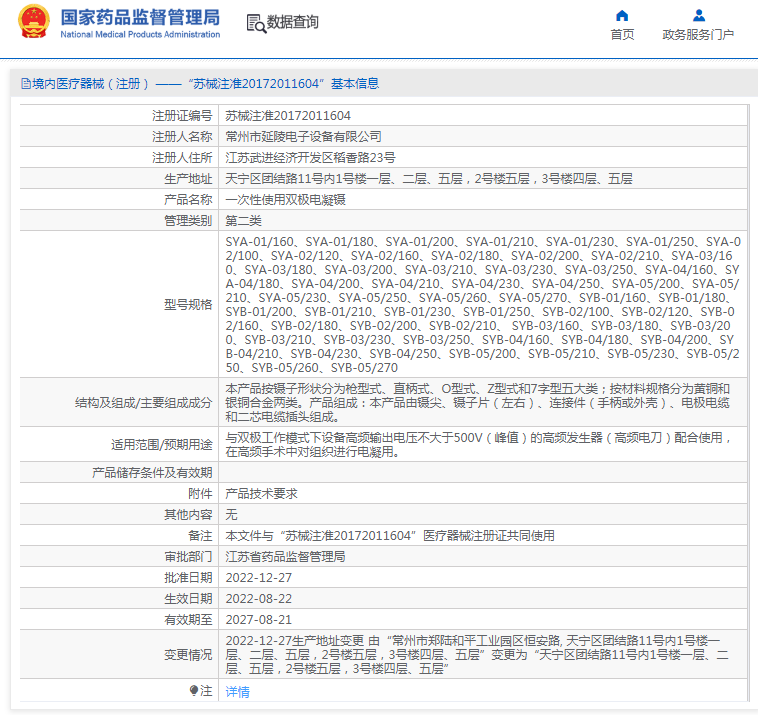Open the 数据查询 search icon
758x715 pixels.
pos(256,23)
